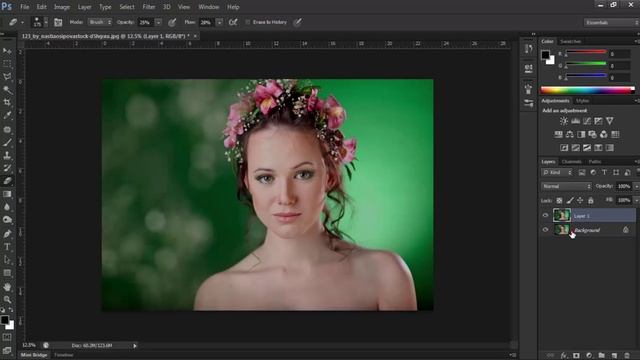This screenshot has height=360, width=640.
Task: Create a new layer button
Action: click(x=614, y=356)
